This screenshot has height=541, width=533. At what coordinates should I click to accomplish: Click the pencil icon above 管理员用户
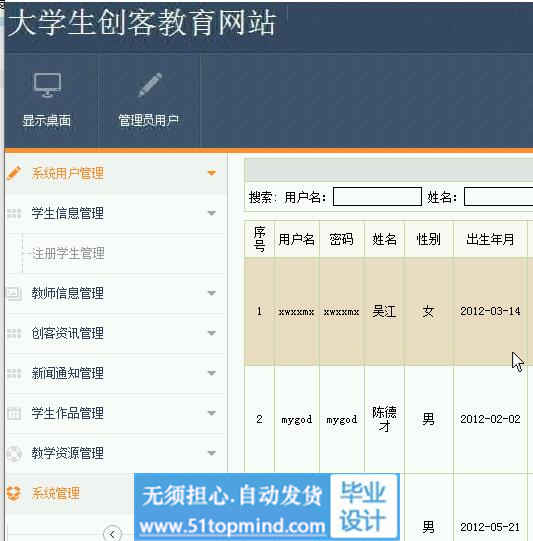pyautogui.click(x=150, y=85)
